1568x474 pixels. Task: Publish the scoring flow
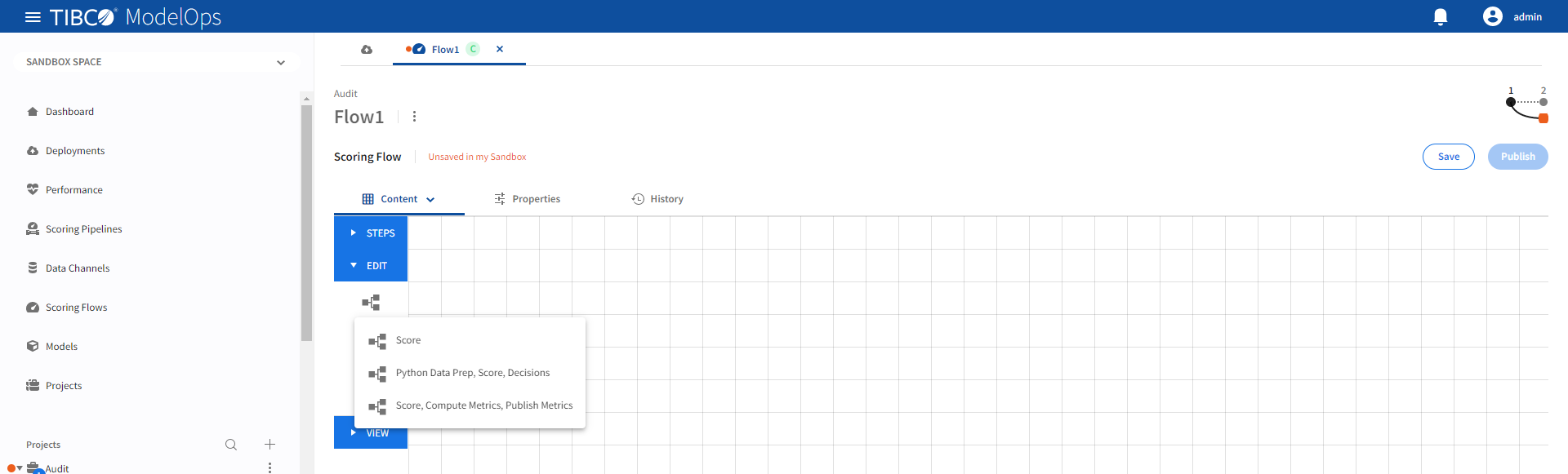[1518, 157]
